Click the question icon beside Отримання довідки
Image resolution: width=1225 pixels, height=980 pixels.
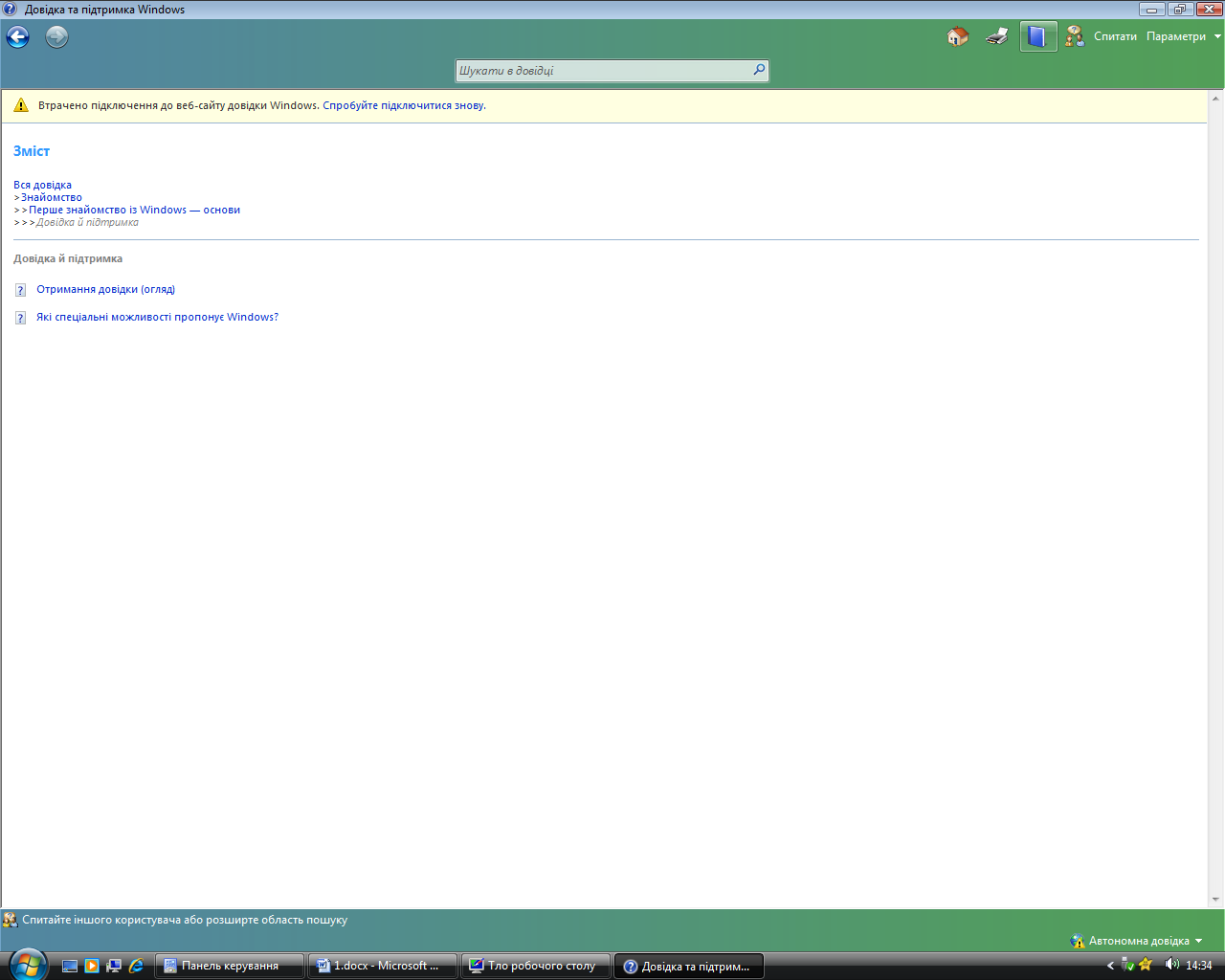[20, 290]
